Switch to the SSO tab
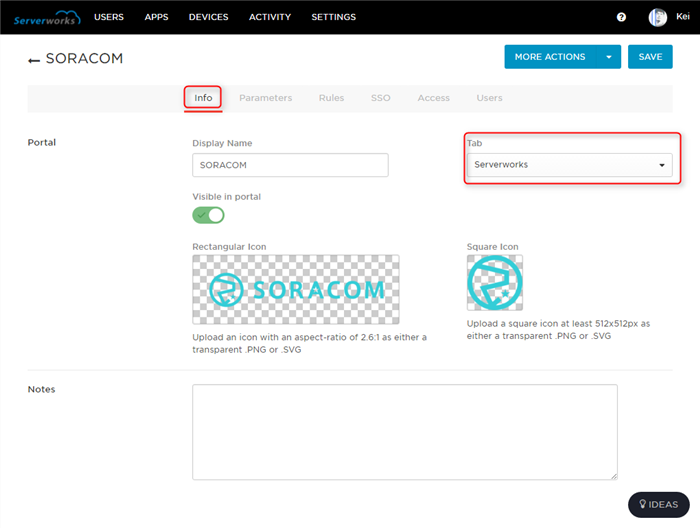The width and height of the screenshot is (700, 528). (x=380, y=98)
